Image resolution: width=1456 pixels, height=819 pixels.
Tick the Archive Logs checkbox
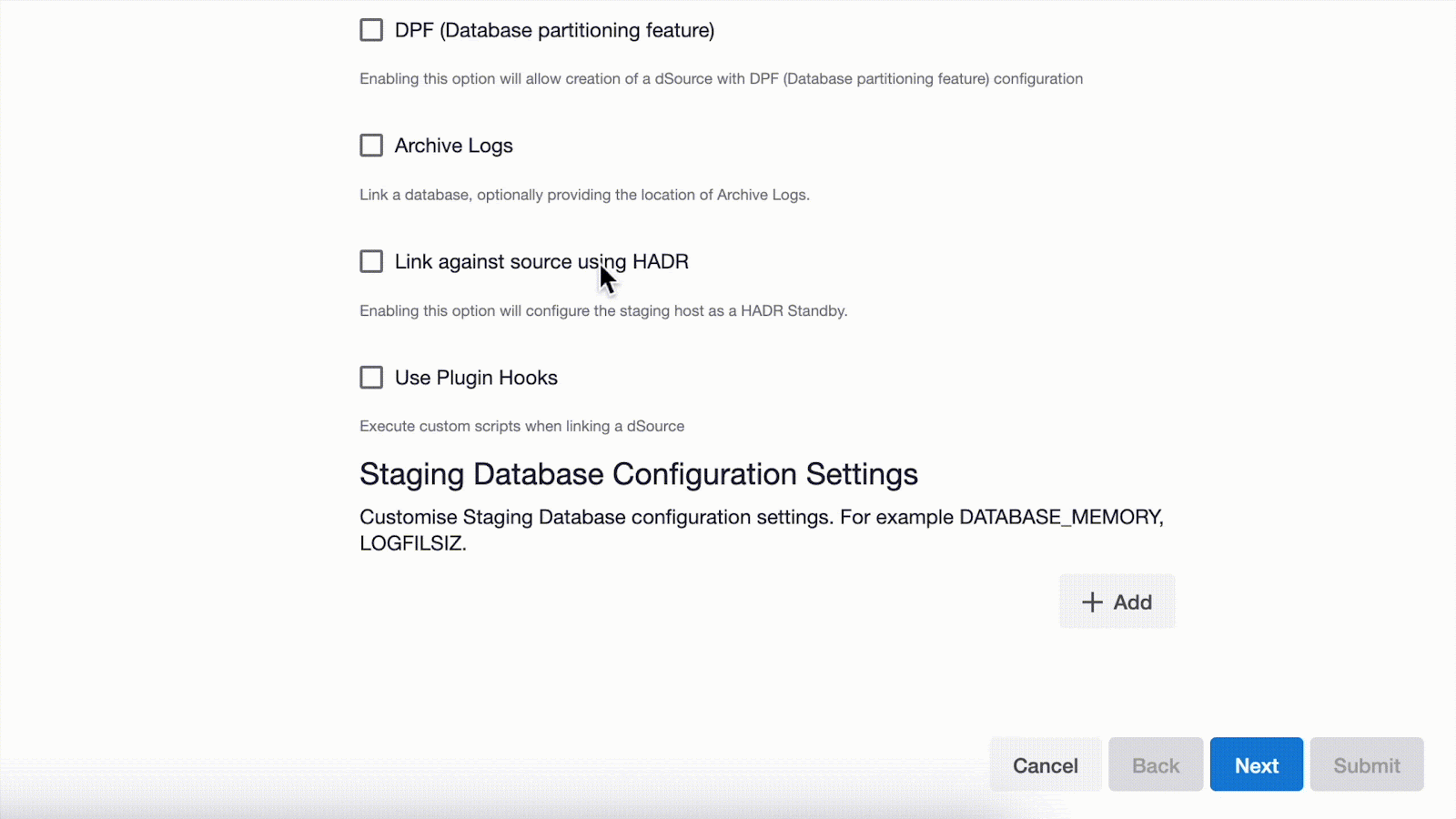[371, 146]
